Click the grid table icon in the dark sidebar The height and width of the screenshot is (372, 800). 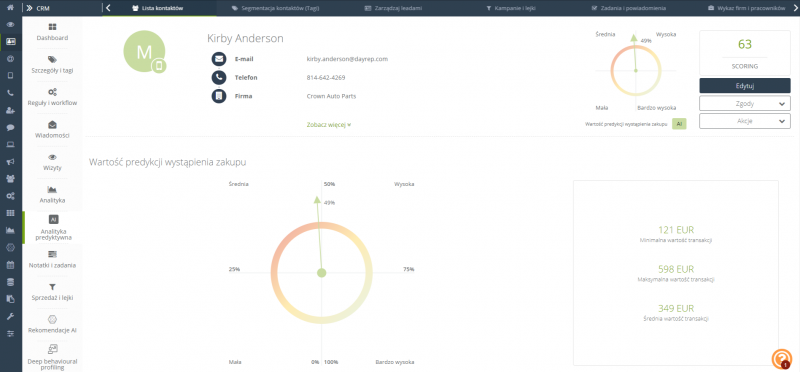point(11,213)
